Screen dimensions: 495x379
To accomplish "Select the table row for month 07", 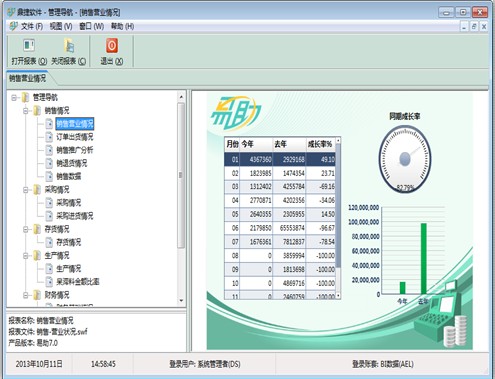I will click(x=280, y=242).
